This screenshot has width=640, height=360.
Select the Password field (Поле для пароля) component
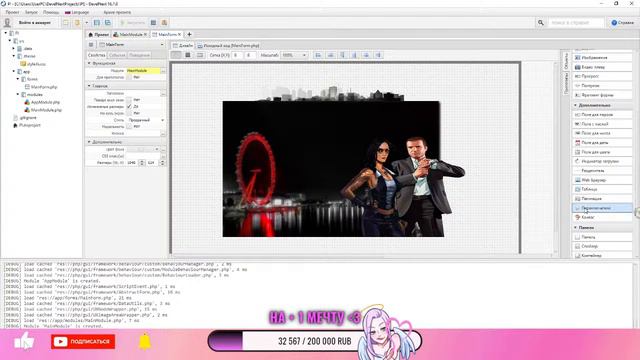tap(602, 115)
